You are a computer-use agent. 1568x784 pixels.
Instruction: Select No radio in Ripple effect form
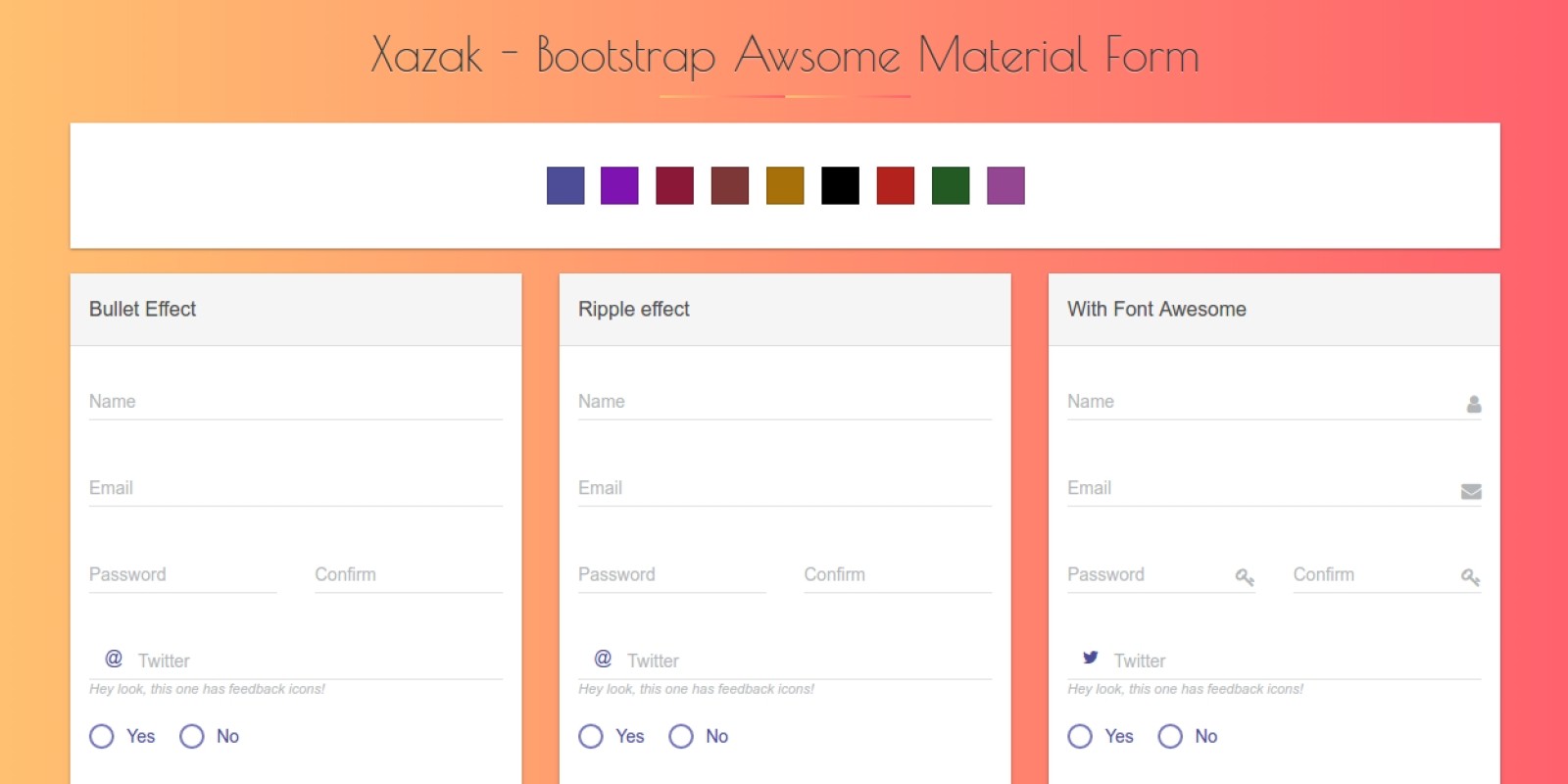(x=681, y=736)
